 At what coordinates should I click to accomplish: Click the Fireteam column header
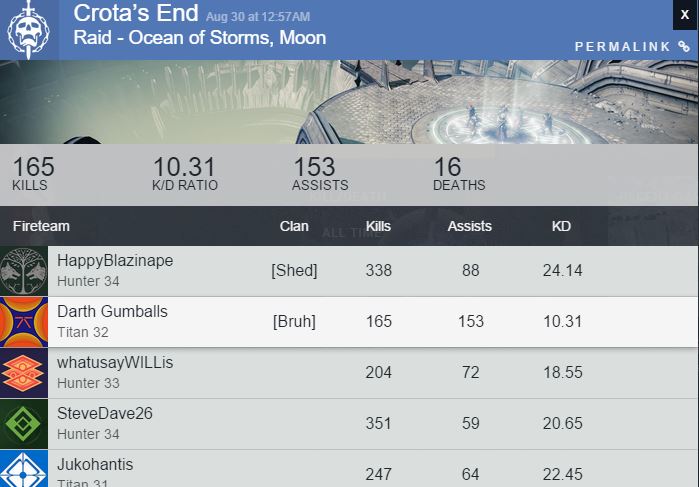point(41,226)
